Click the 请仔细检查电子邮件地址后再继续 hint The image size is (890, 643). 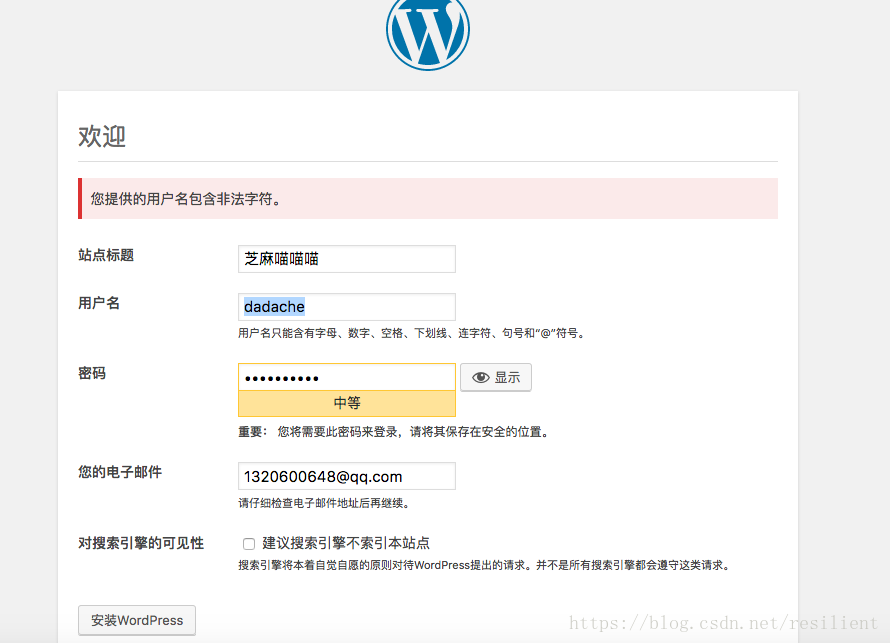(324, 503)
